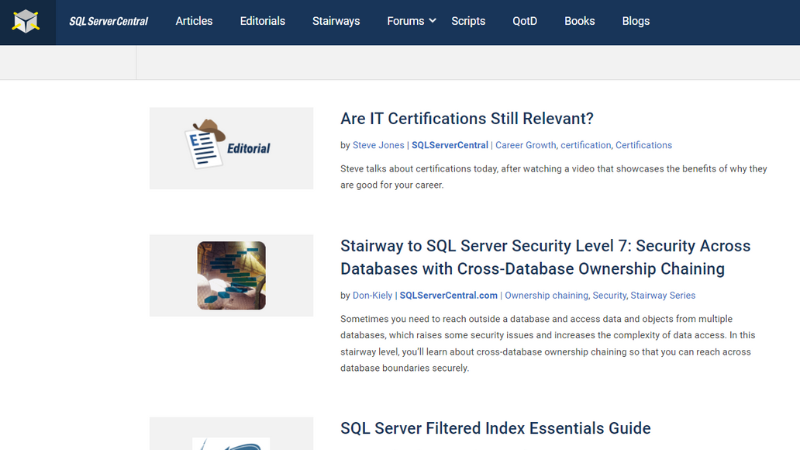Open the Articles menu item

(x=194, y=21)
